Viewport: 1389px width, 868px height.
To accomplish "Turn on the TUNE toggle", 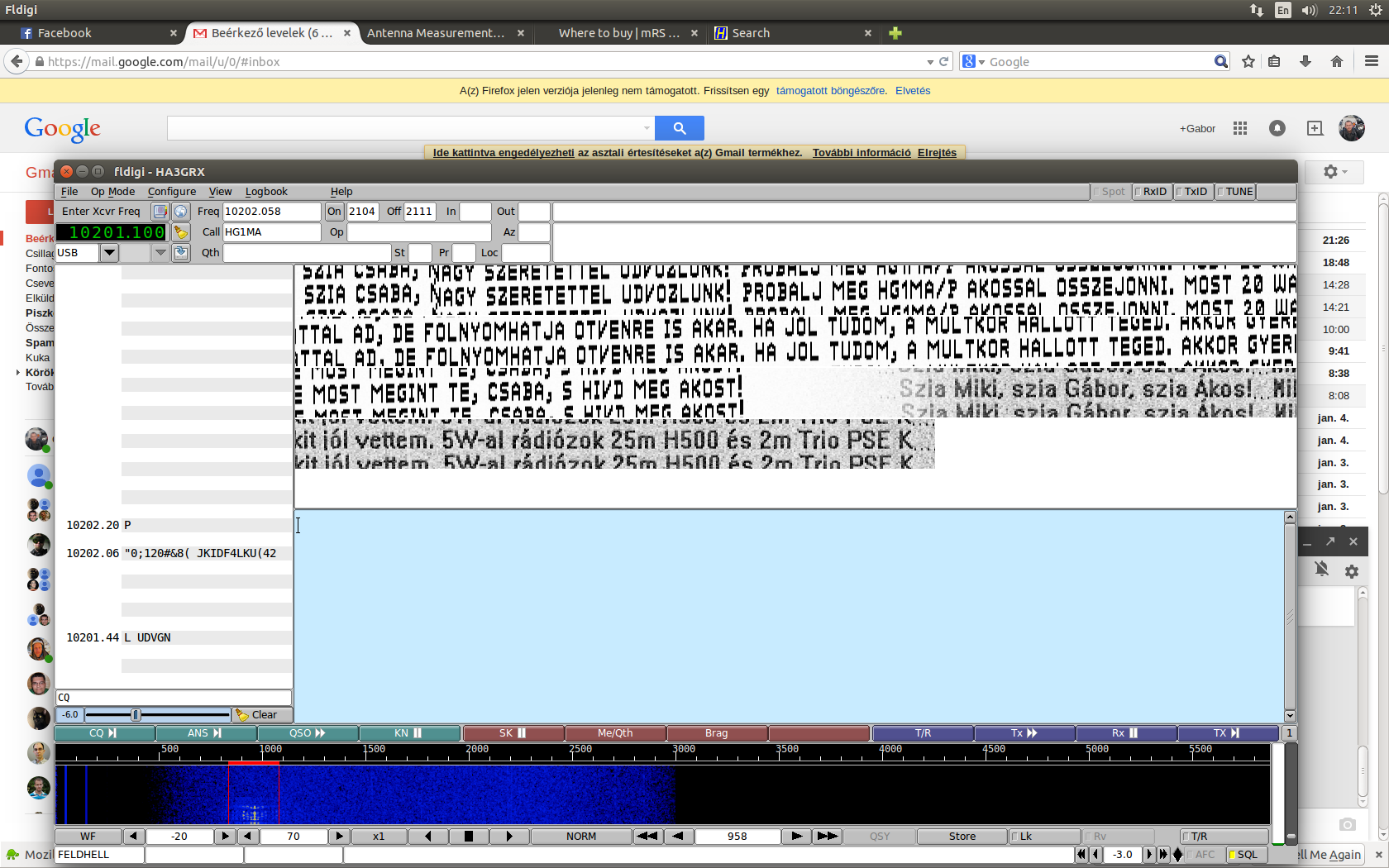I will tap(1235, 192).
